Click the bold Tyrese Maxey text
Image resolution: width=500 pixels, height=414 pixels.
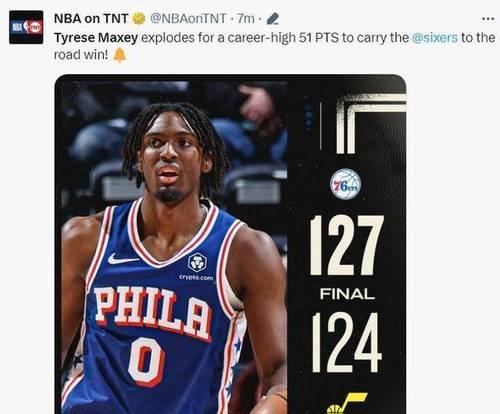(x=96, y=38)
